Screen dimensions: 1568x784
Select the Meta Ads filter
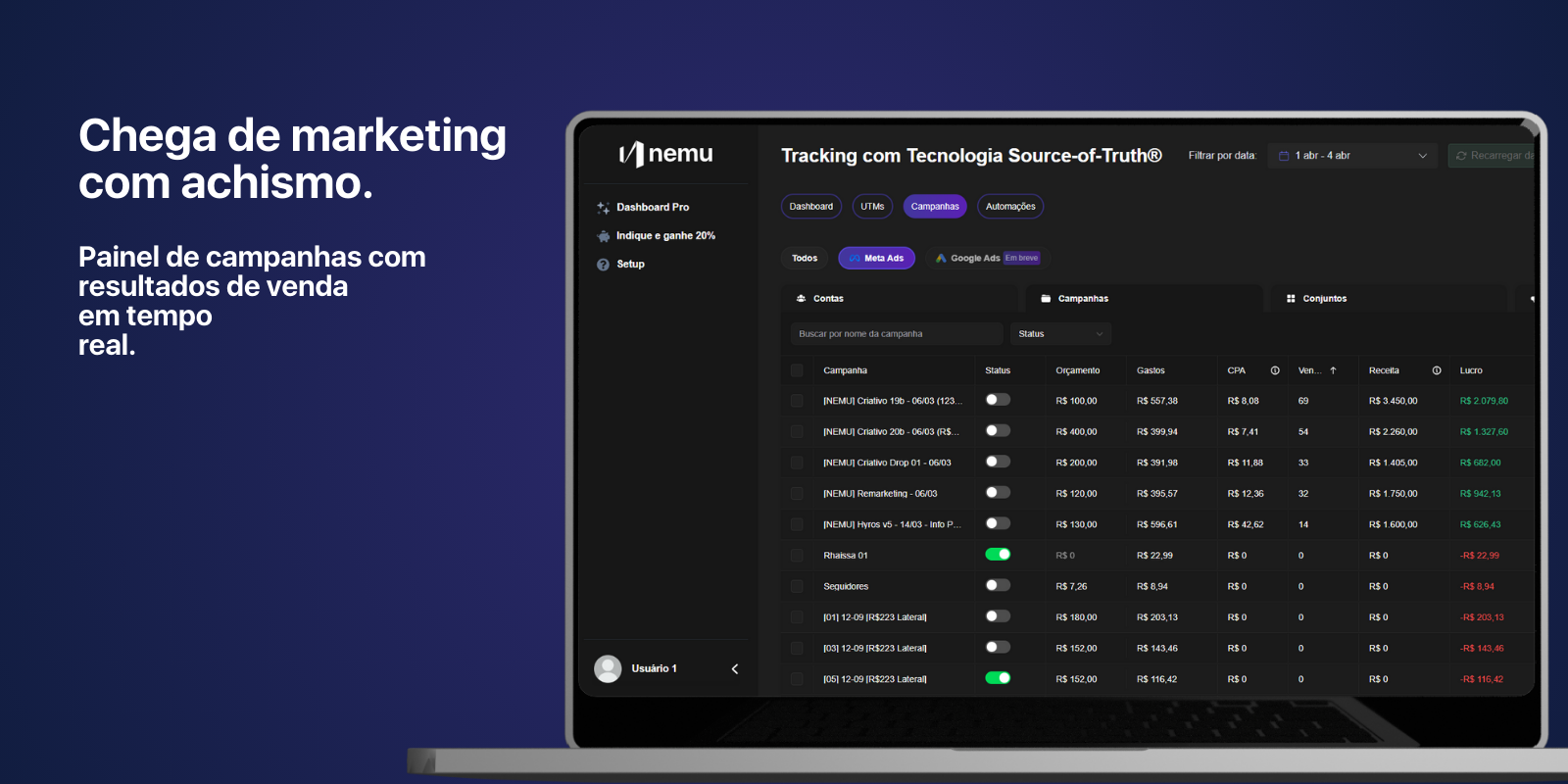[x=877, y=259]
